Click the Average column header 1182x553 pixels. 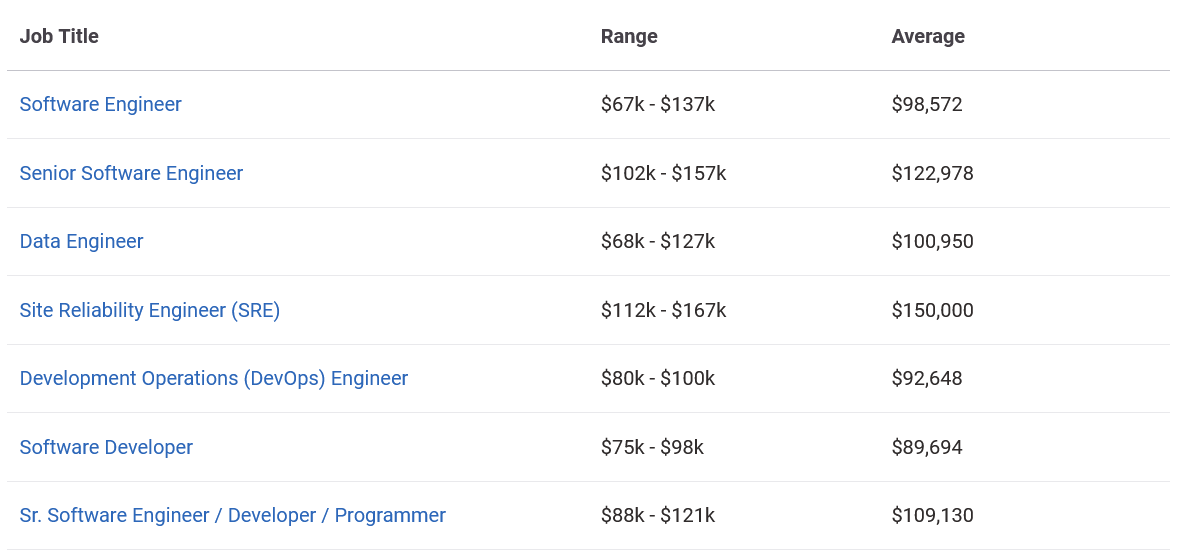928,36
